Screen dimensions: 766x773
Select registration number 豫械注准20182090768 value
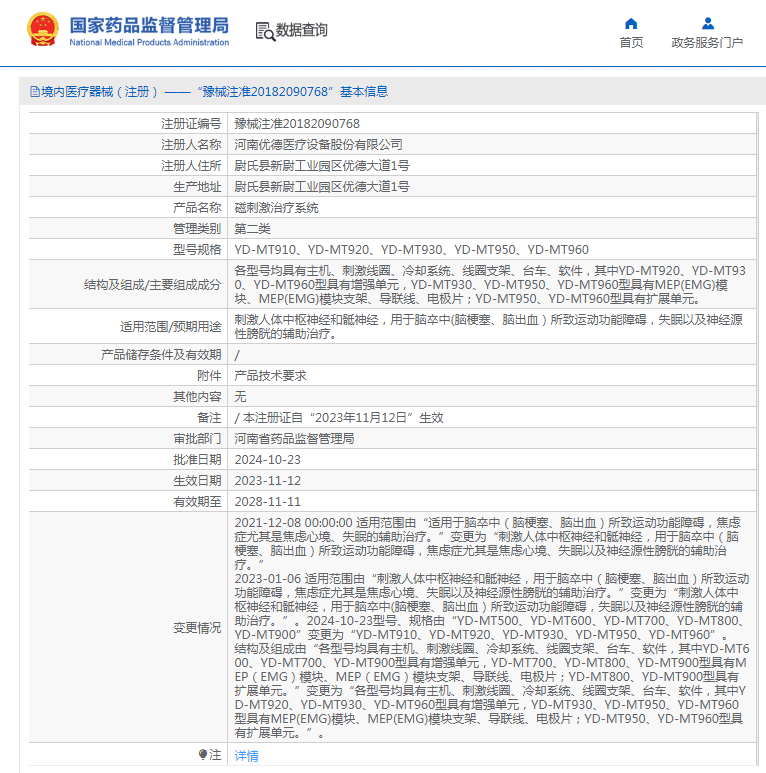pyautogui.click(x=297, y=124)
